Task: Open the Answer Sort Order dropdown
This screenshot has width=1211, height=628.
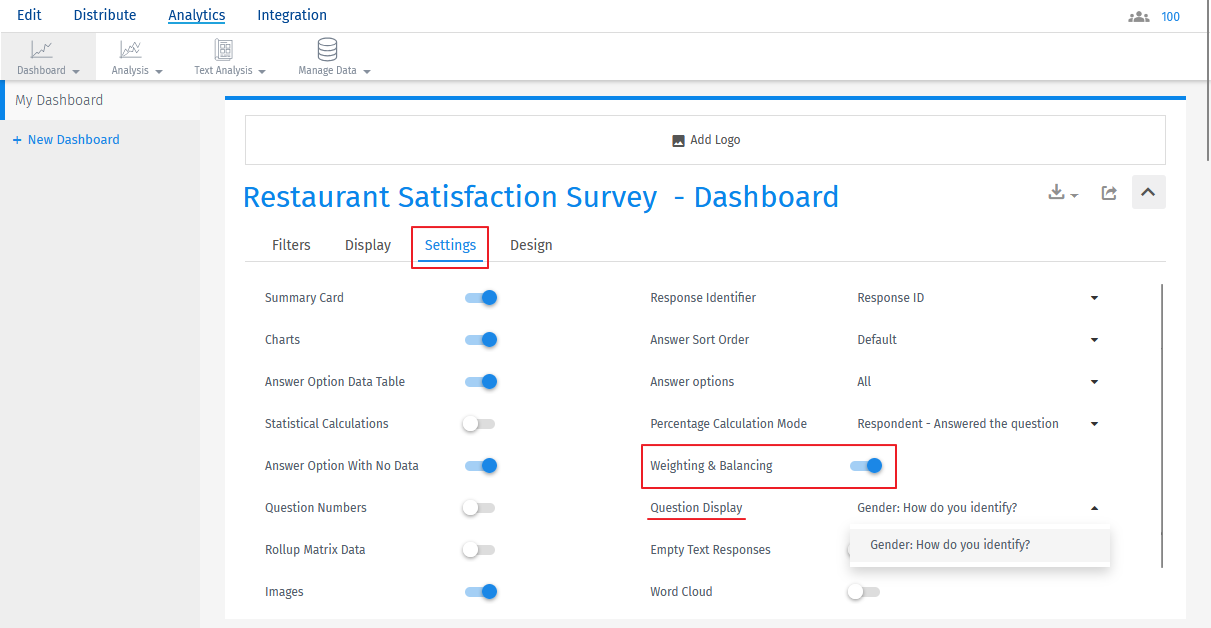Action: coord(978,340)
